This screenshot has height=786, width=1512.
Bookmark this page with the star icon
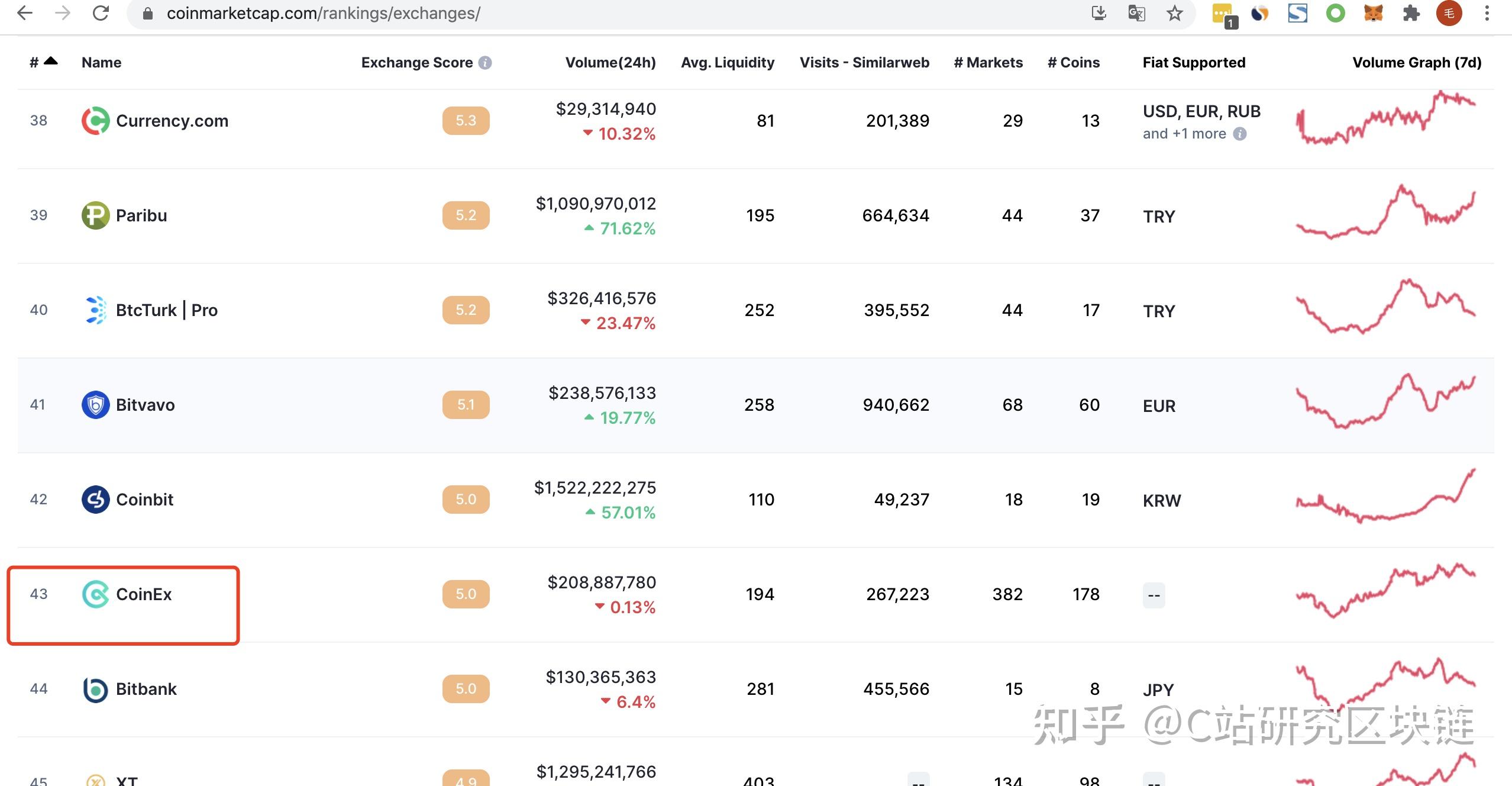coord(1175,13)
